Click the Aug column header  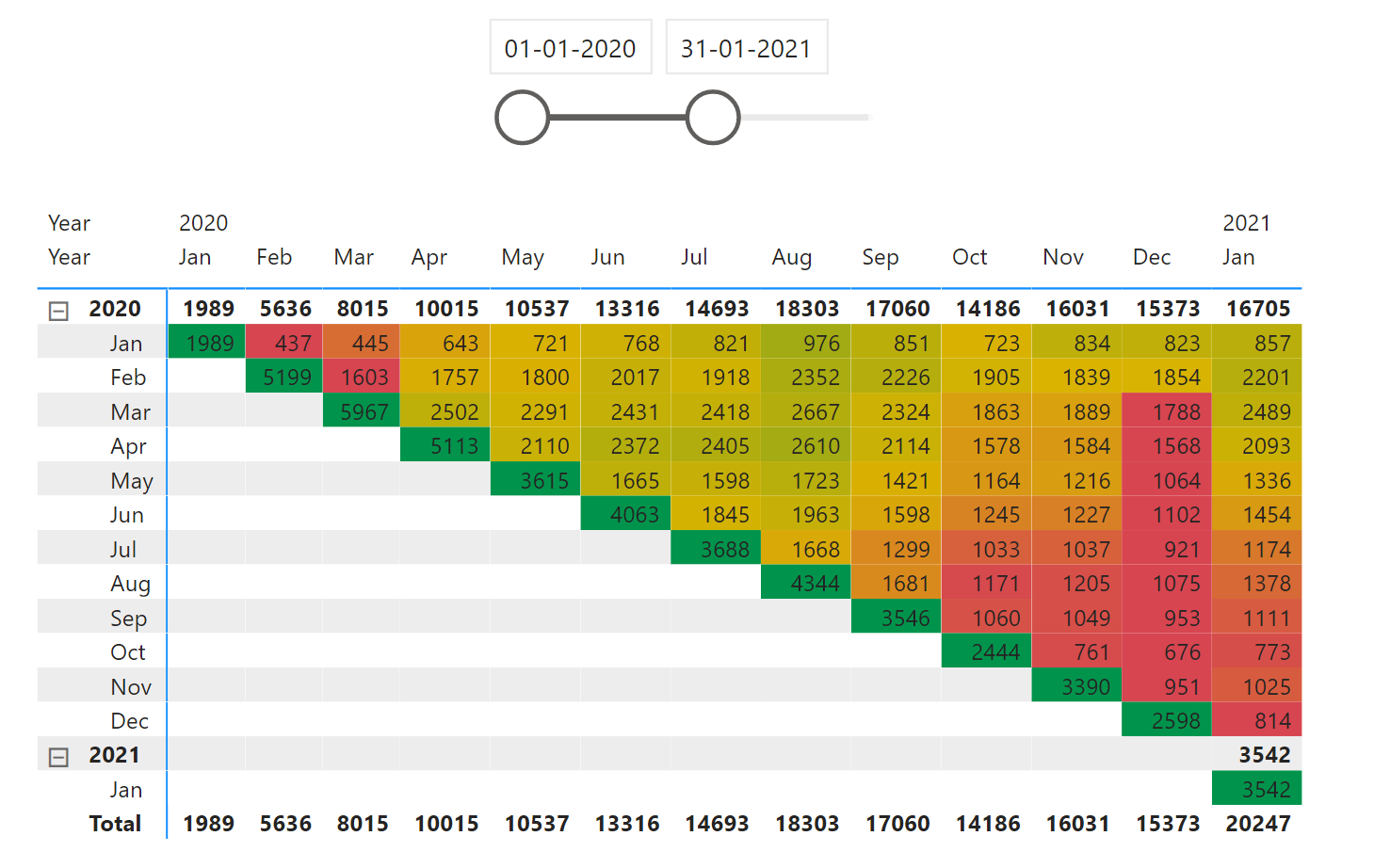coord(791,257)
